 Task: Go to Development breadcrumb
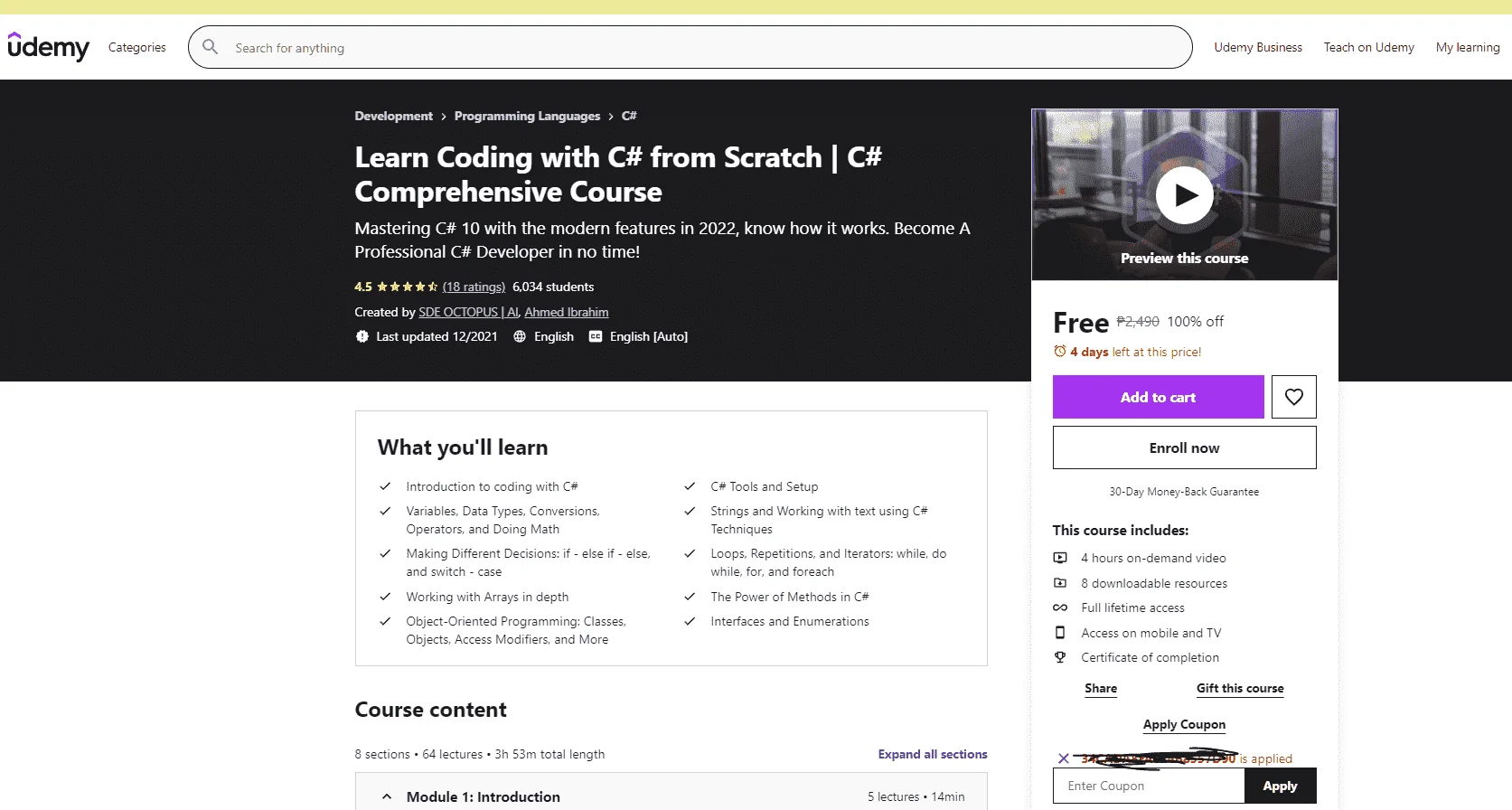coord(394,116)
